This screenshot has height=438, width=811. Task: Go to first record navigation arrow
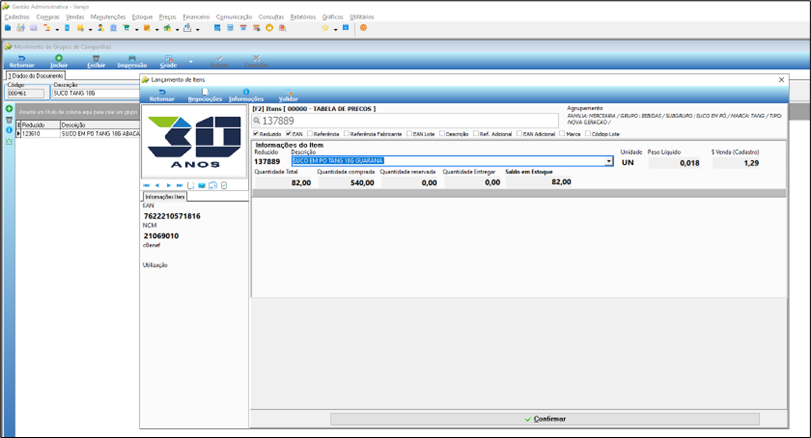[146, 185]
